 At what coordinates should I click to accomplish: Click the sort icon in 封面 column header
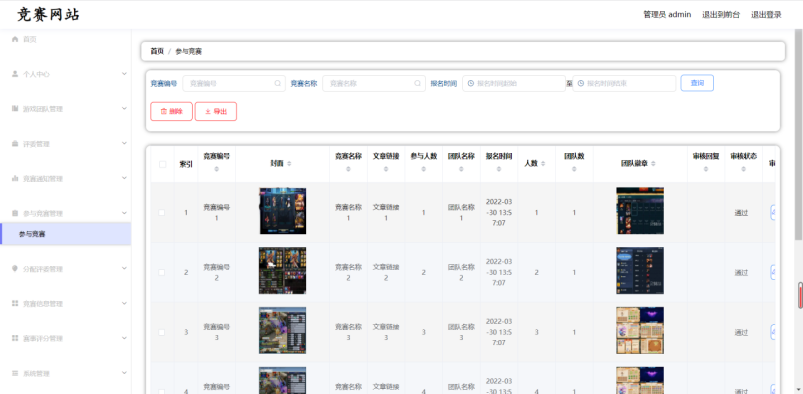coord(289,164)
